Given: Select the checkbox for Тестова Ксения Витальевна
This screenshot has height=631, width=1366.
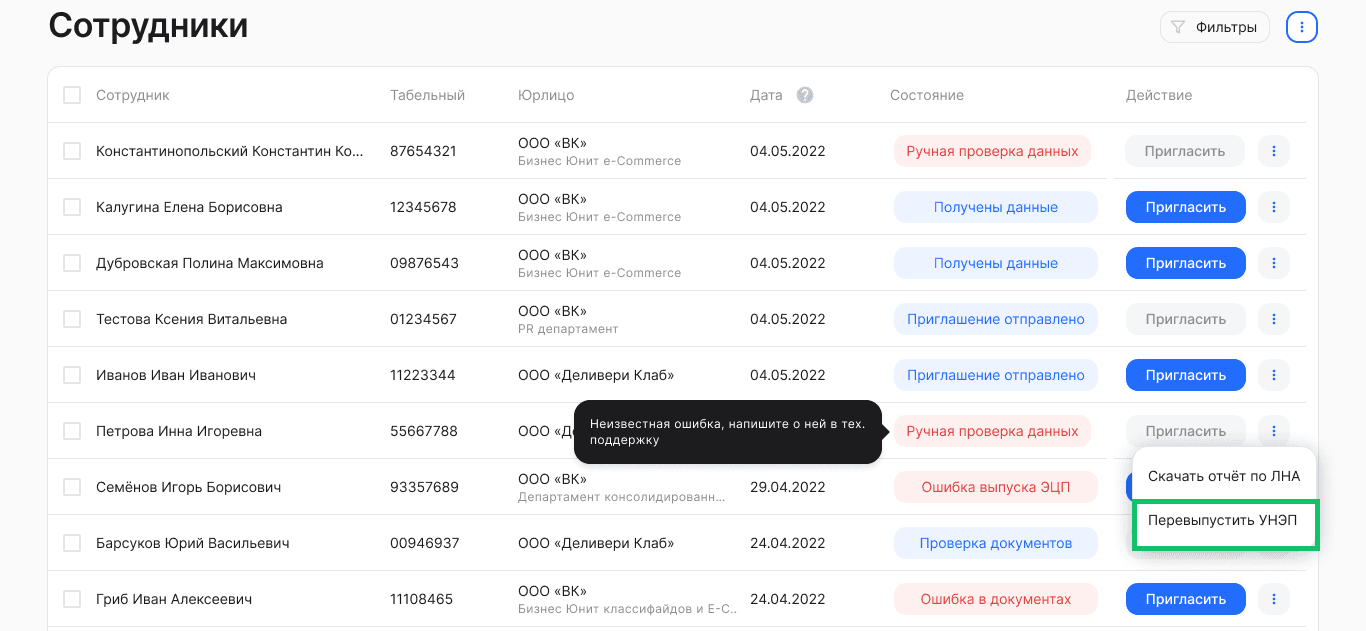Looking at the screenshot, I should tap(72, 319).
